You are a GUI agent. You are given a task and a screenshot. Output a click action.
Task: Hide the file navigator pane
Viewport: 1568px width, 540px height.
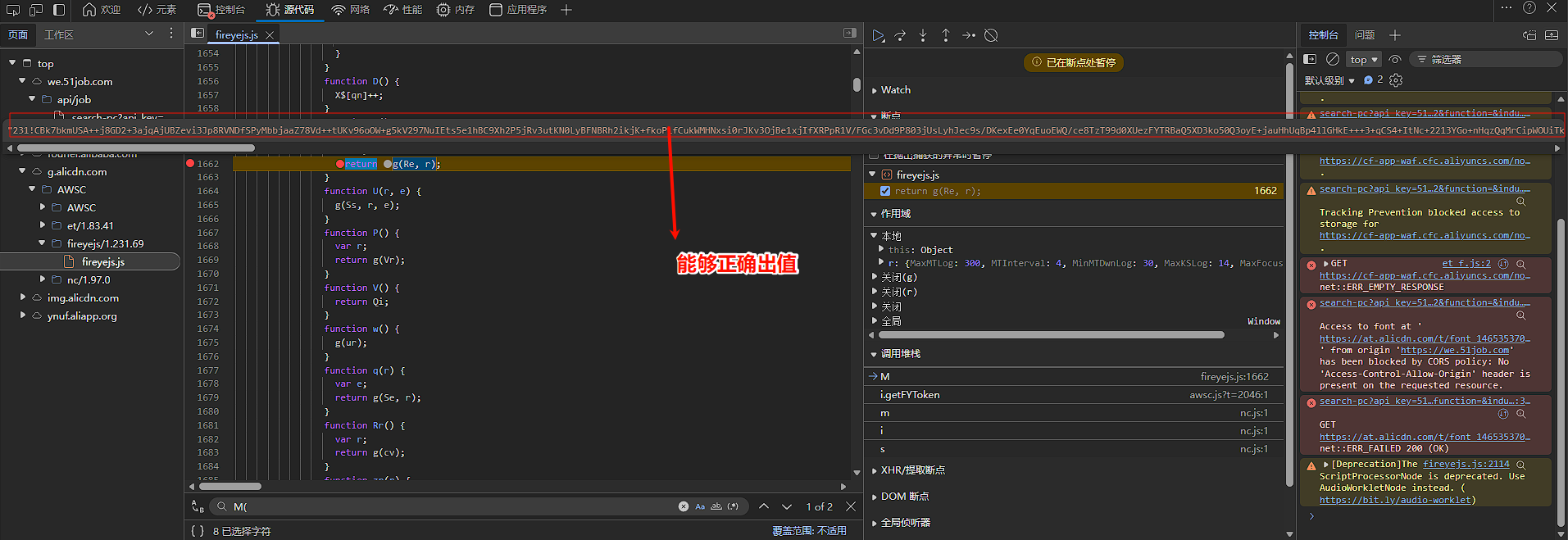pyautogui.click(x=197, y=33)
